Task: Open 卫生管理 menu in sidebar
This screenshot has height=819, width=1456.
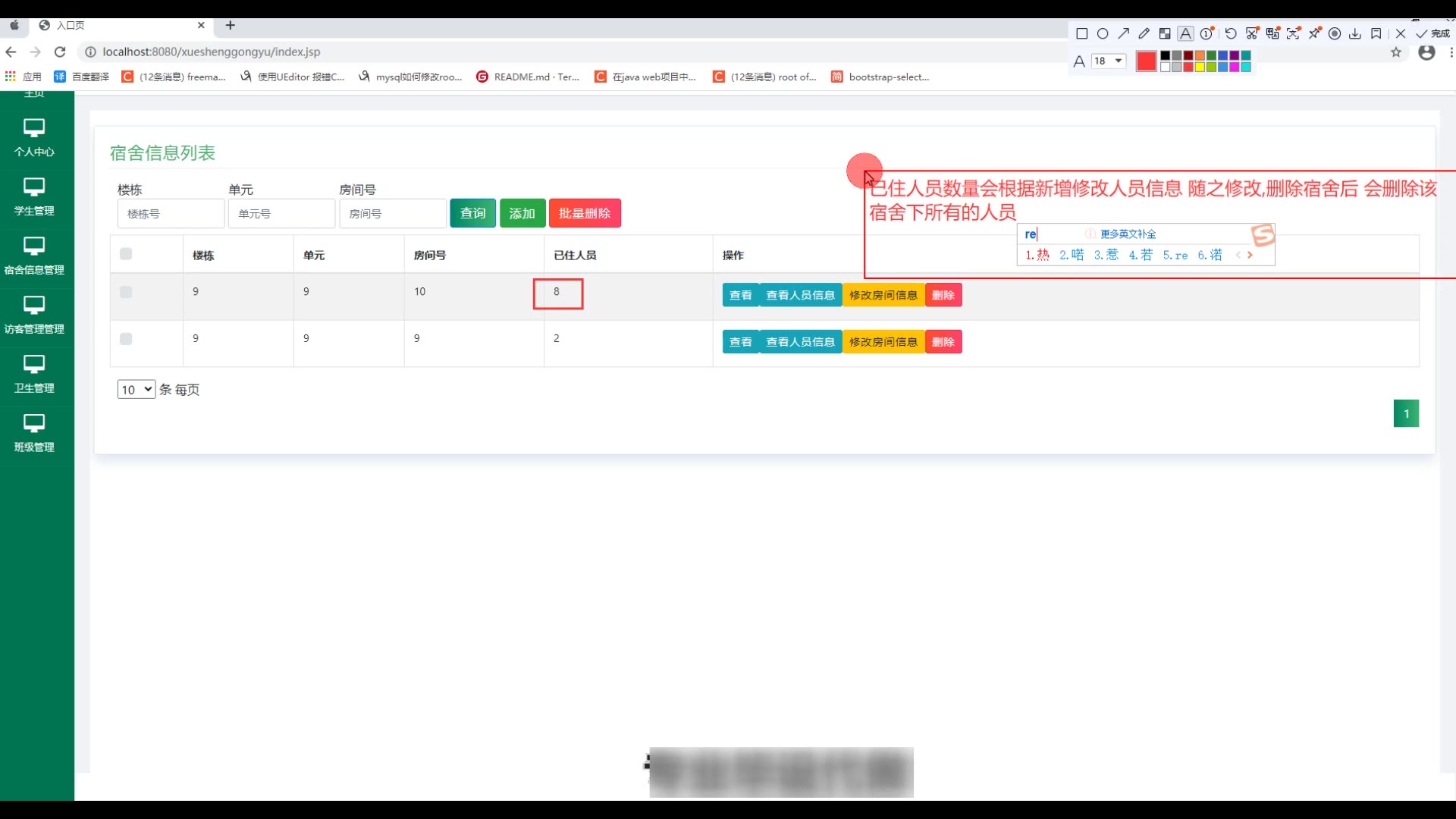Action: coord(34,373)
